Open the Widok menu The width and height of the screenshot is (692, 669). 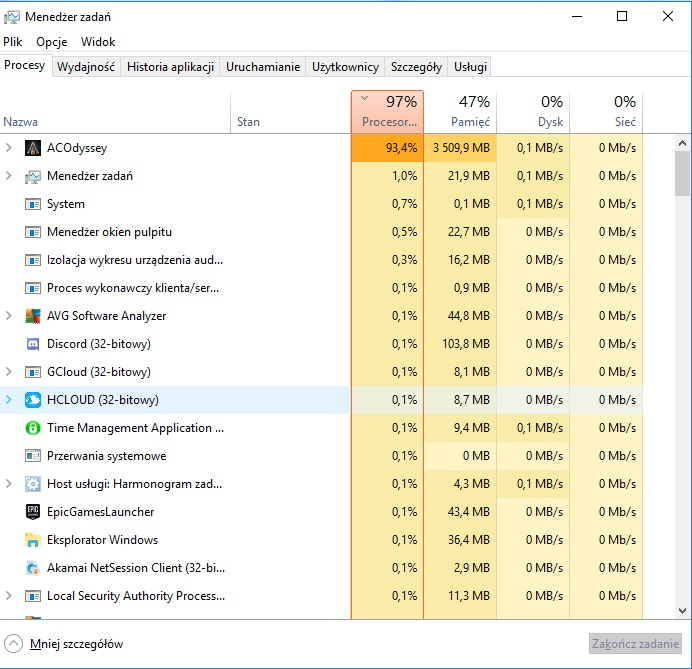click(x=98, y=42)
